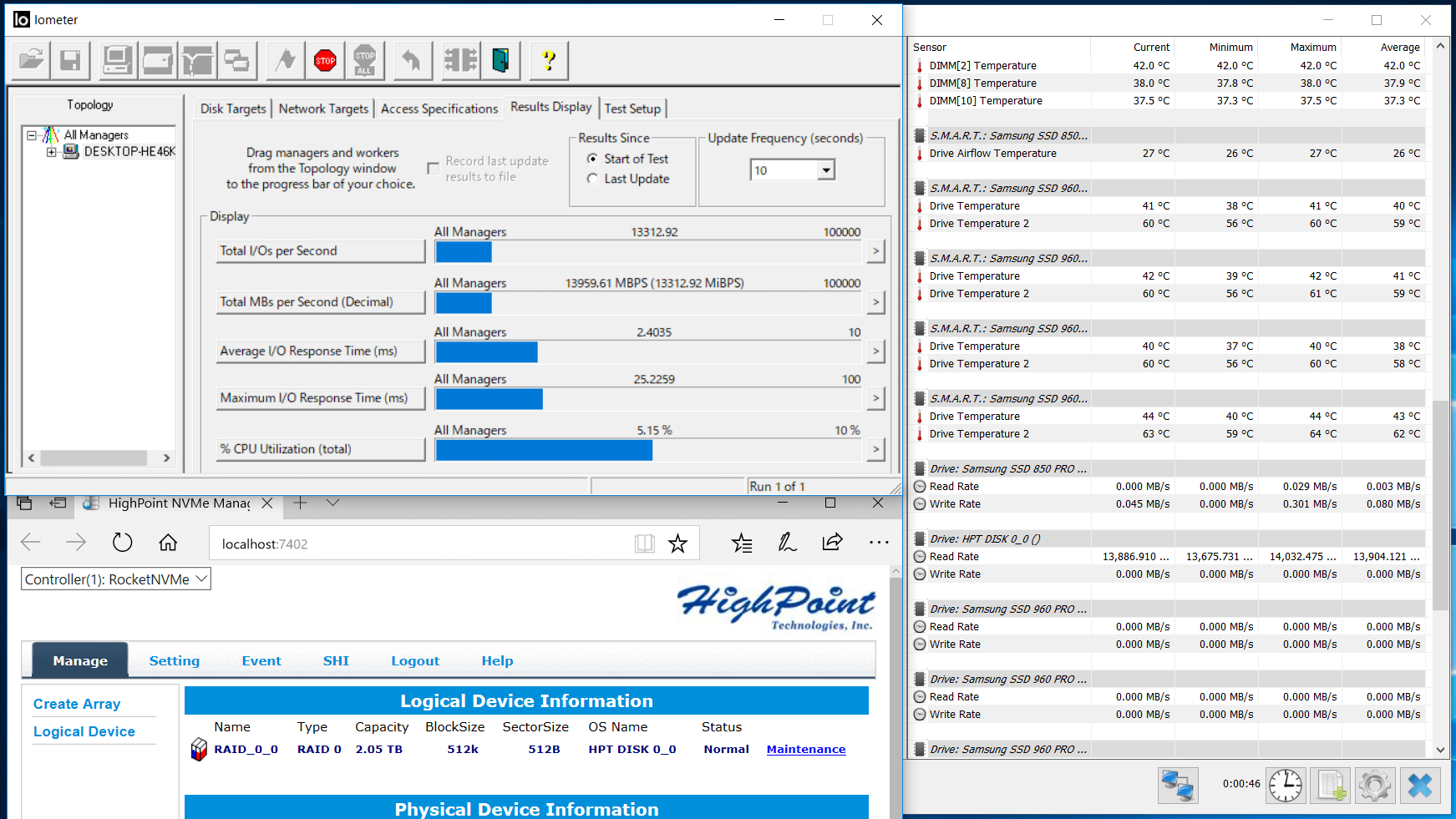This screenshot has height=819, width=1456.
Task: Click the Reset Workers back-arrow icon
Action: 411,60
